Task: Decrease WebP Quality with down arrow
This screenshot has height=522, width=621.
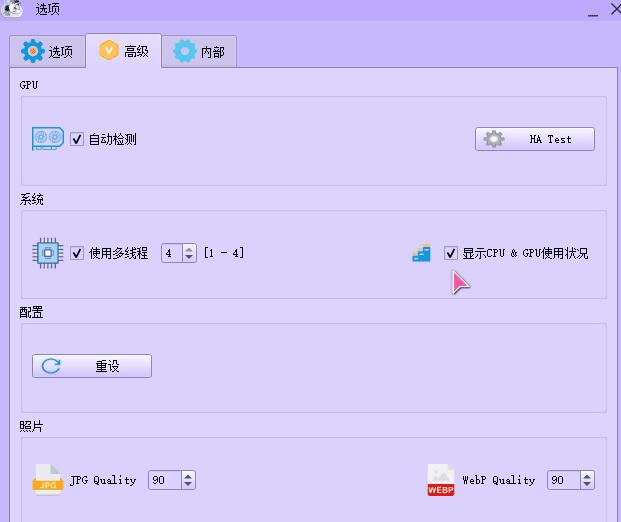Action: coord(588,484)
